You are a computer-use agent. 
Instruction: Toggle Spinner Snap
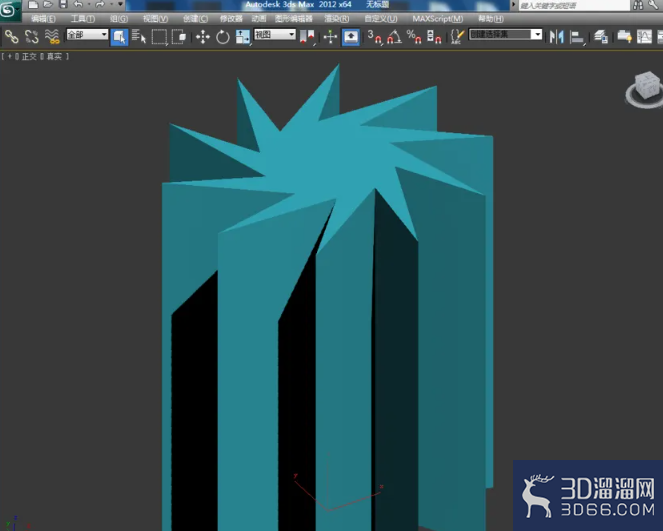click(x=434, y=37)
